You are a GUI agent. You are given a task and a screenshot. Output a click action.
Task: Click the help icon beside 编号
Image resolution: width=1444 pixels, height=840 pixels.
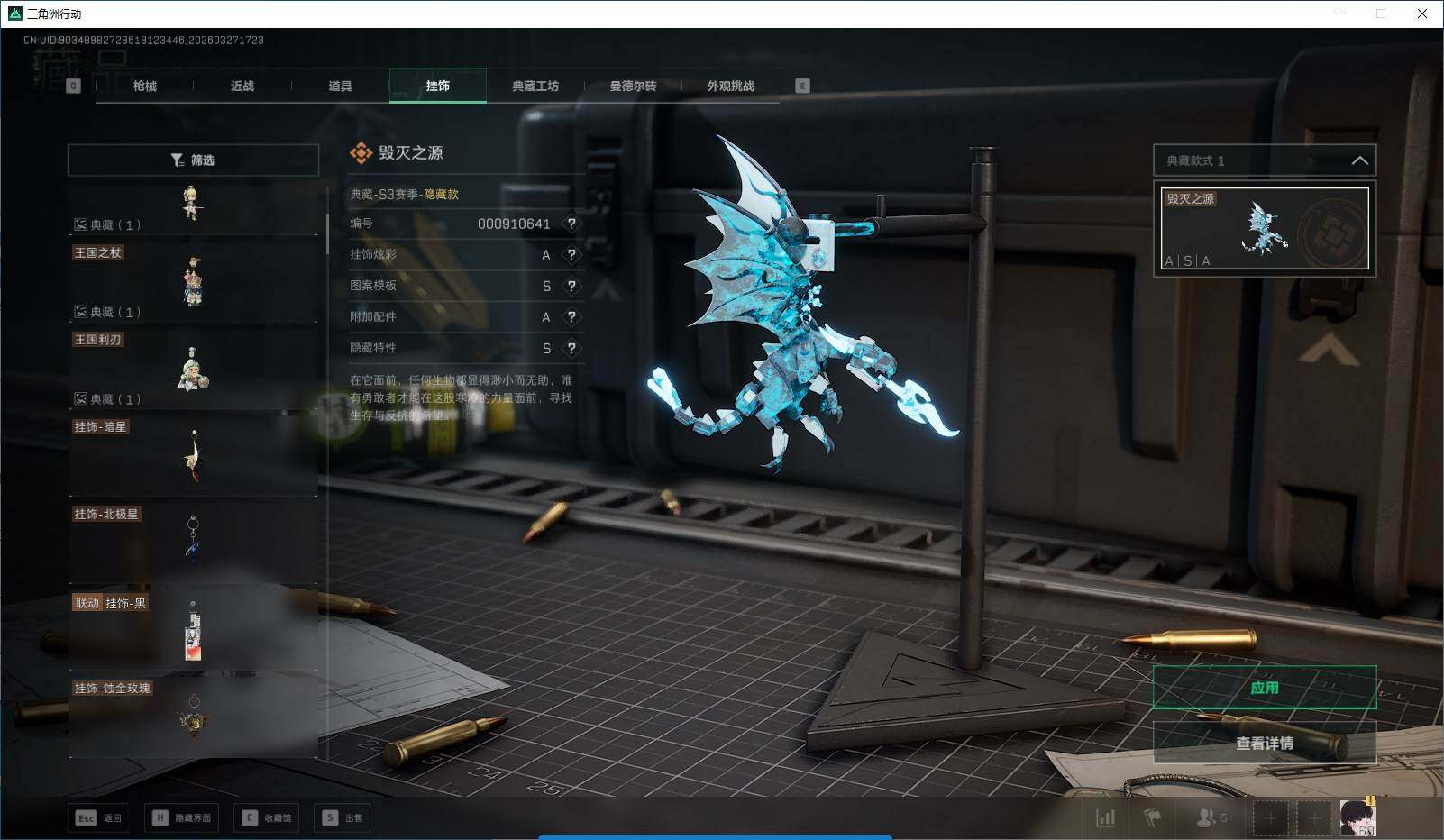tap(571, 224)
